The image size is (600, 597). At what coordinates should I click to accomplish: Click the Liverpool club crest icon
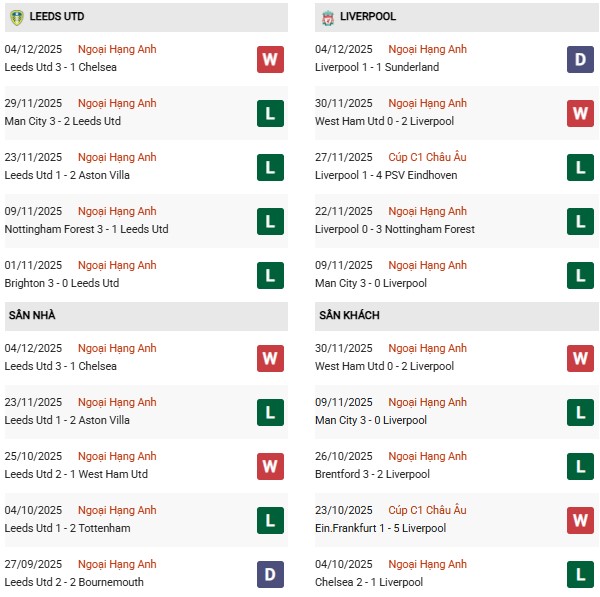327,17
